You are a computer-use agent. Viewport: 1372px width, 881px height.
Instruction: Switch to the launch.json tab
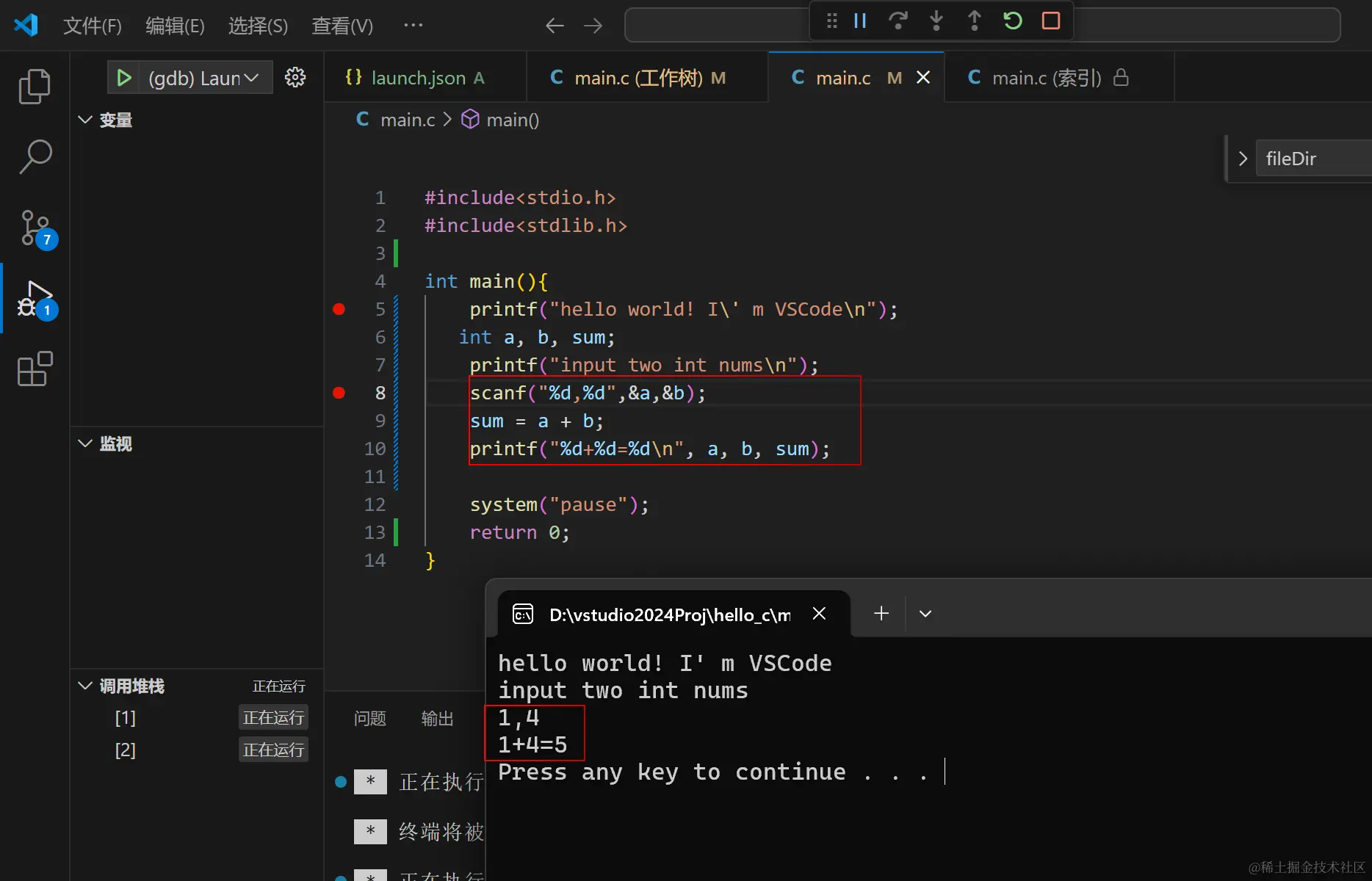pos(426,77)
